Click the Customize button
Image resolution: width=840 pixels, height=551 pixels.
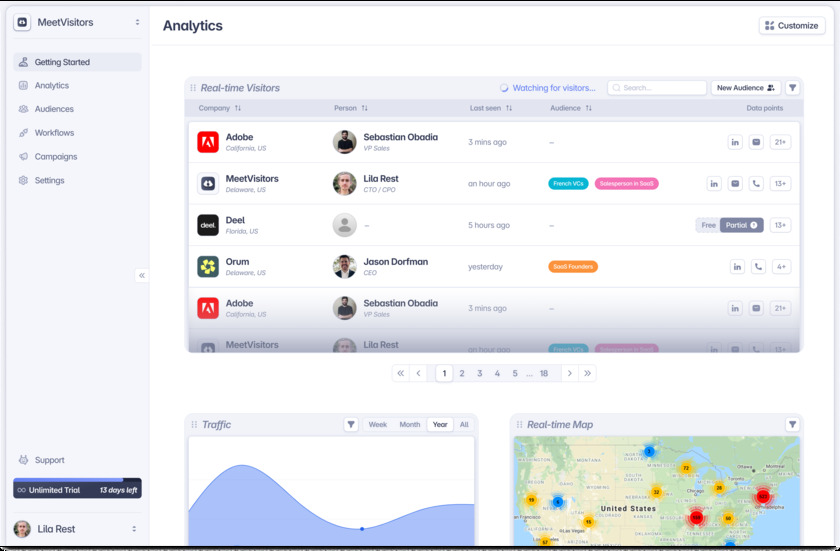click(792, 26)
